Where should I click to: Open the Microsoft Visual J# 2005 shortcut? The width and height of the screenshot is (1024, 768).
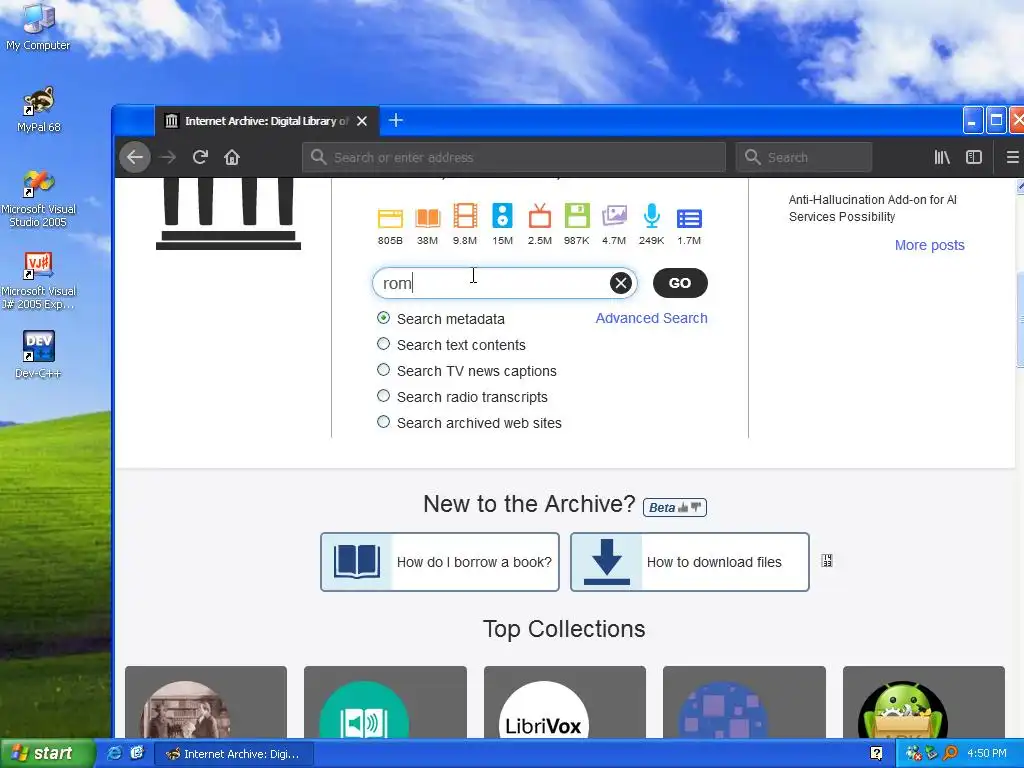click(x=39, y=281)
